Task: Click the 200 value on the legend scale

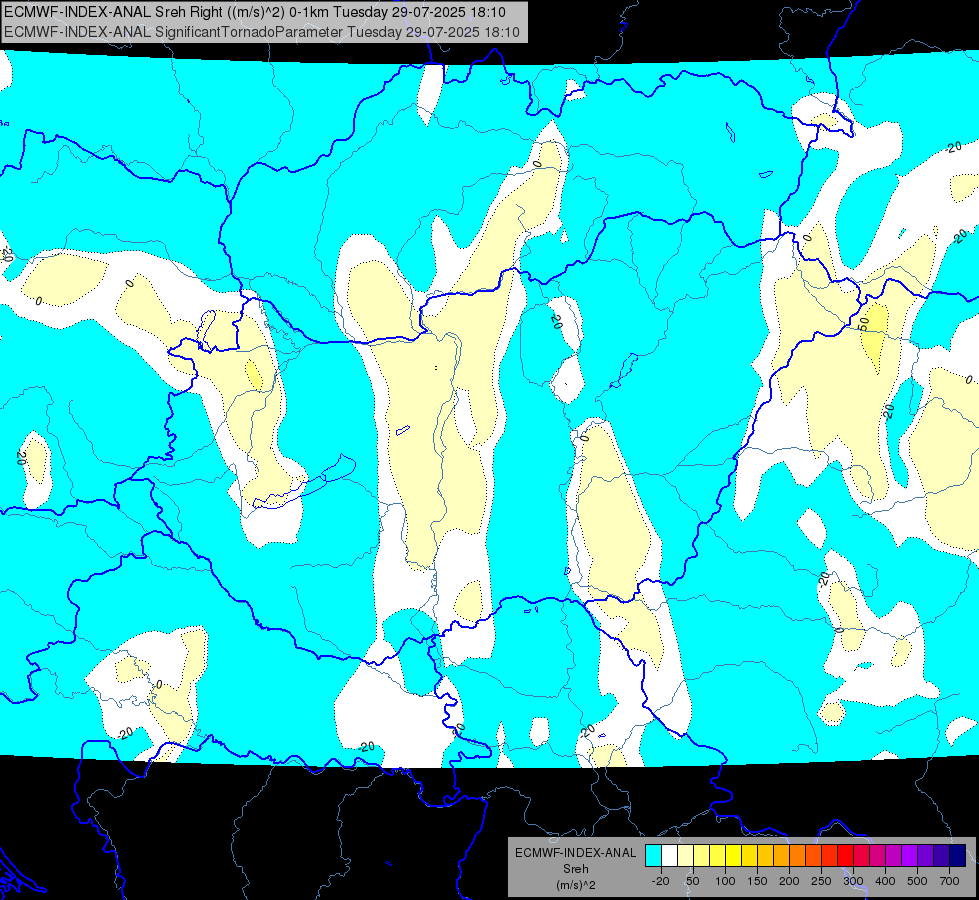Action: 789,881
